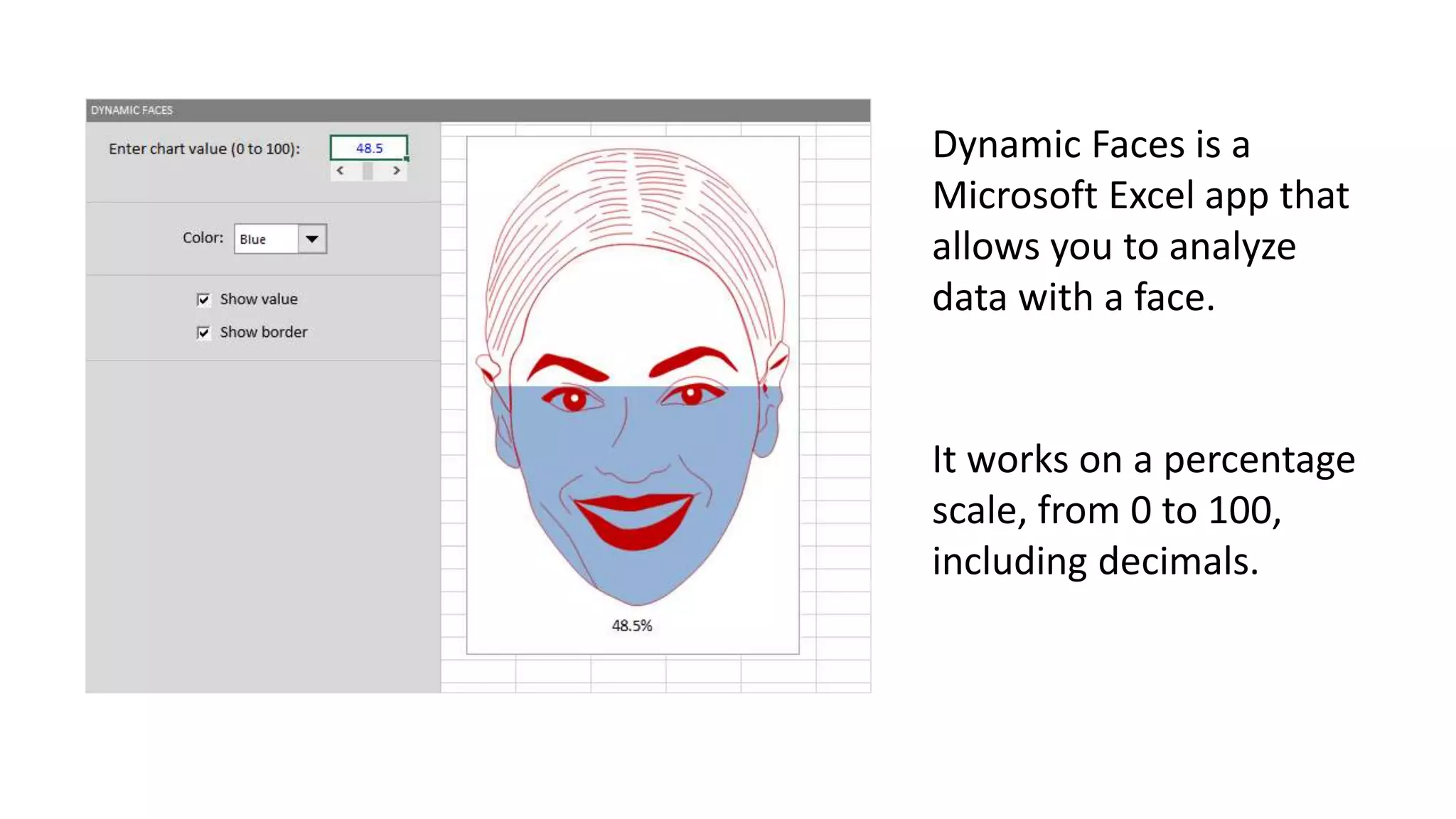Screen dimensions: 1456x819
Task: Click the left arrow of the value scrollbar
Action: [341, 171]
